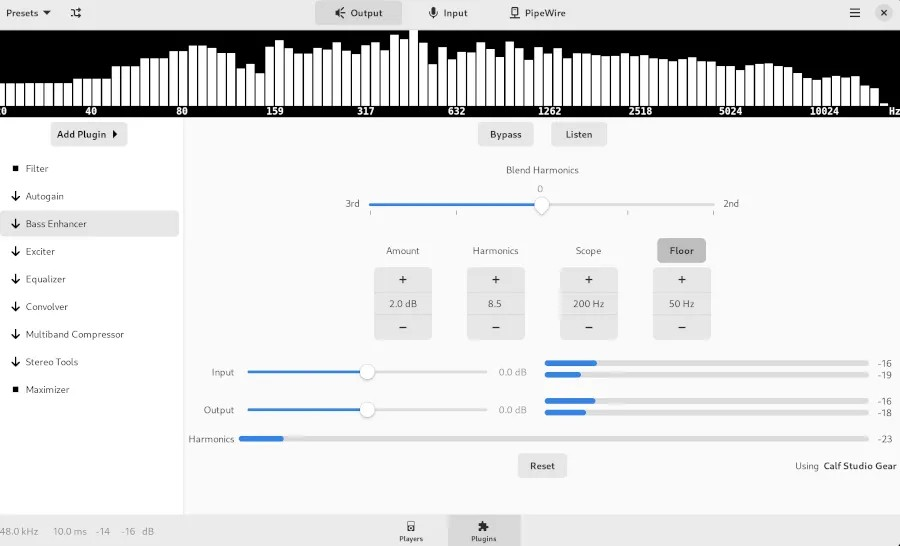Toggle the Listen button
This screenshot has width=900, height=546.
point(579,134)
